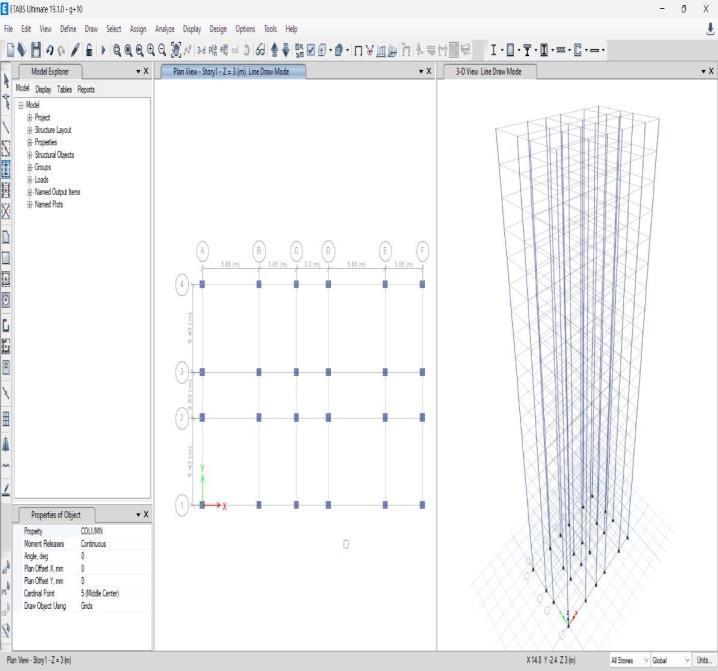This screenshot has height=671, width=718.
Task: Click the Run Analysis play arrow
Action: click(103, 49)
